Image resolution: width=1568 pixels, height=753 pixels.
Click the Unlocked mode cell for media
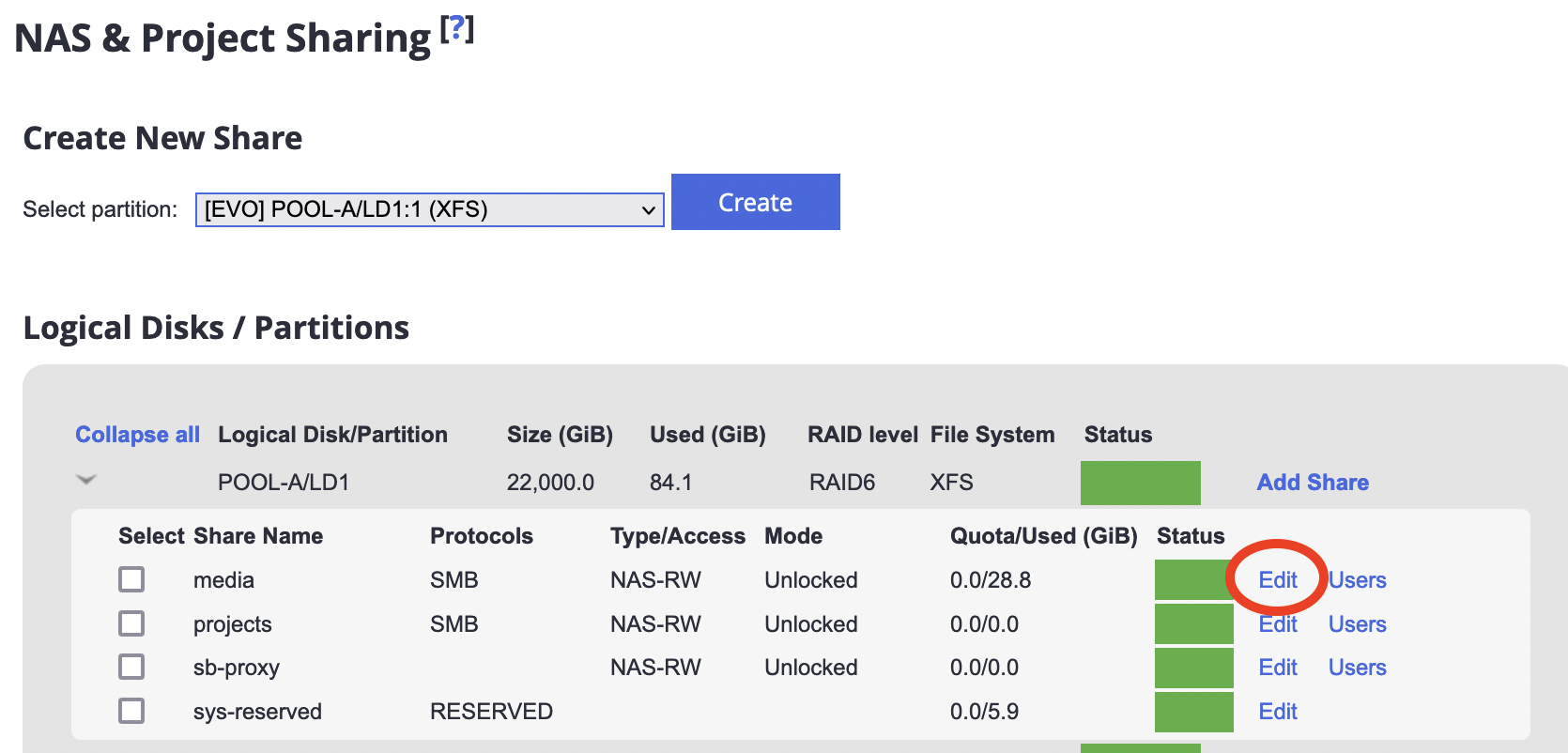click(x=811, y=580)
